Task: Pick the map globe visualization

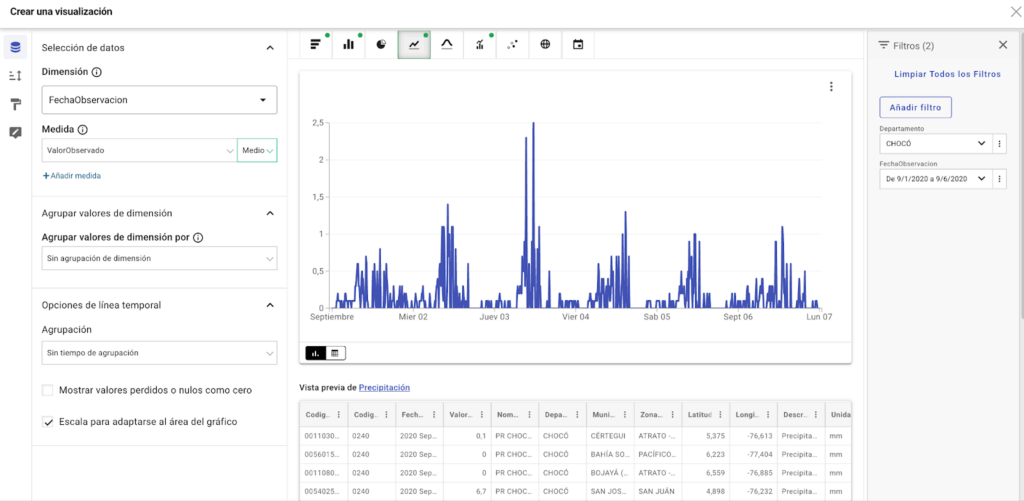Action: coord(545,44)
